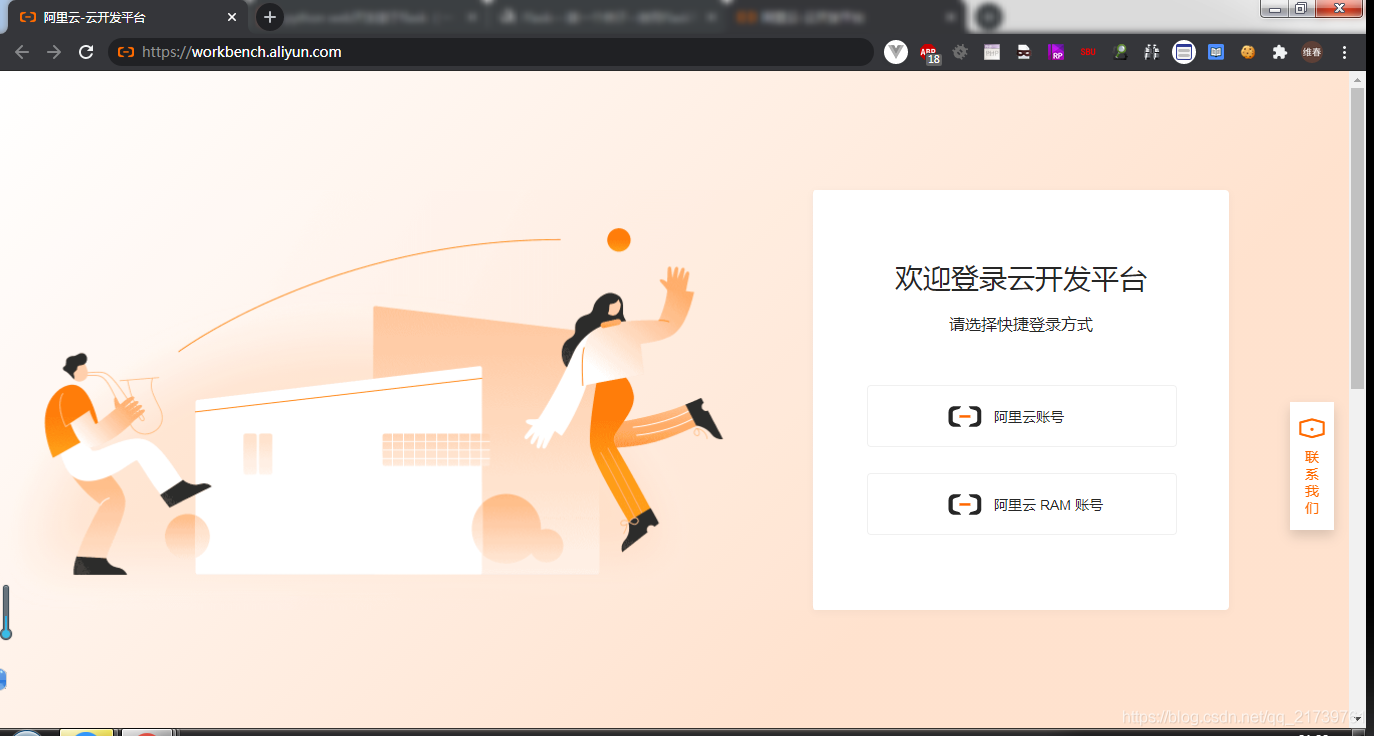Open the Chrome three-dot menu
1374x736 pixels.
pos(1345,52)
